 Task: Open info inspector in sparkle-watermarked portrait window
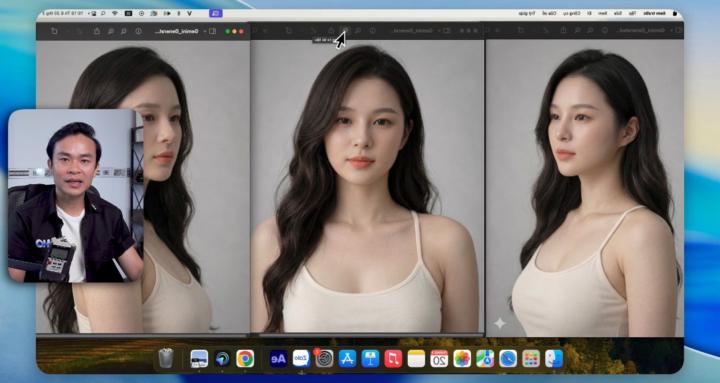(605, 30)
